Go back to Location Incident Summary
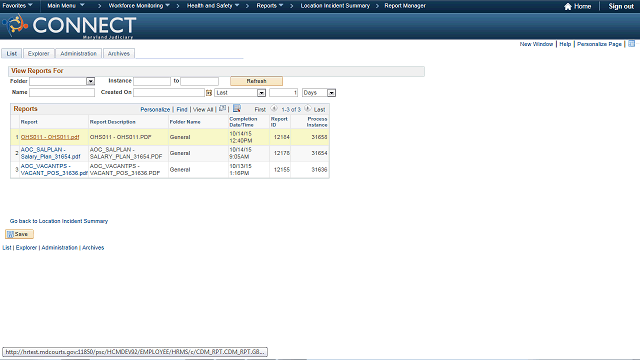 59,221
